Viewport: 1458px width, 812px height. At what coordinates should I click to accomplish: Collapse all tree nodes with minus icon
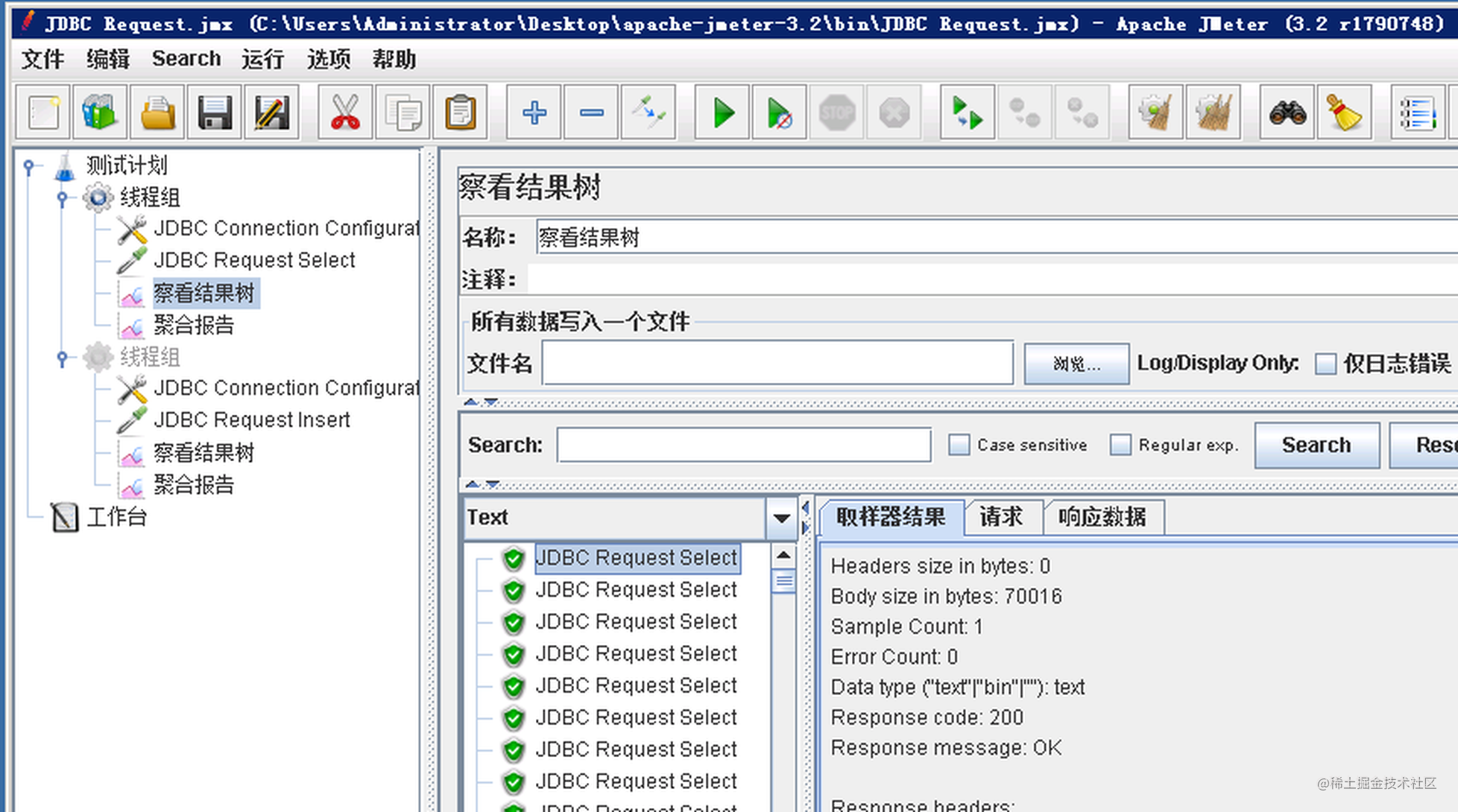(x=590, y=112)
